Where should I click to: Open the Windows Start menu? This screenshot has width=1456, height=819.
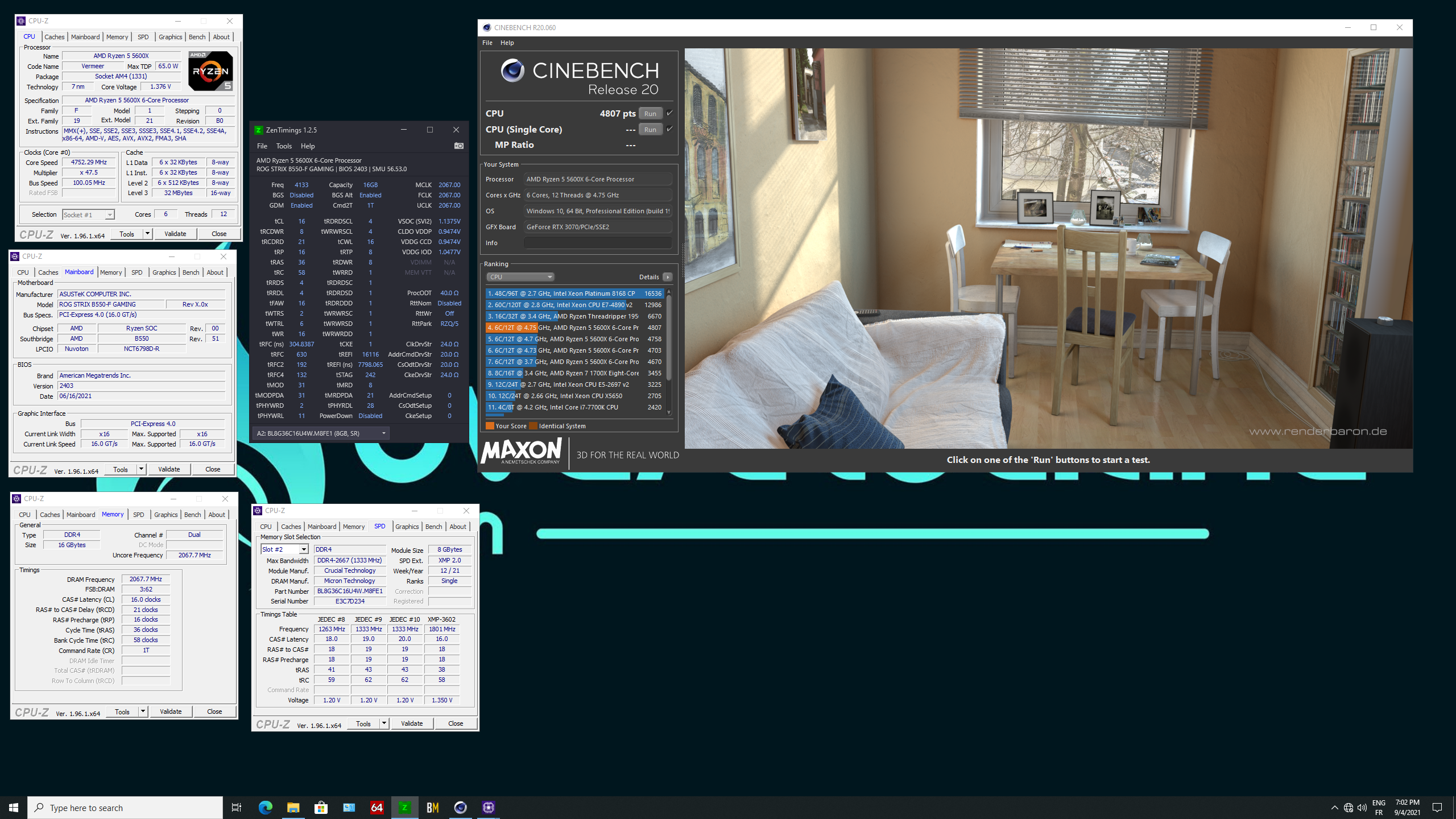click(x=14, y=808)
